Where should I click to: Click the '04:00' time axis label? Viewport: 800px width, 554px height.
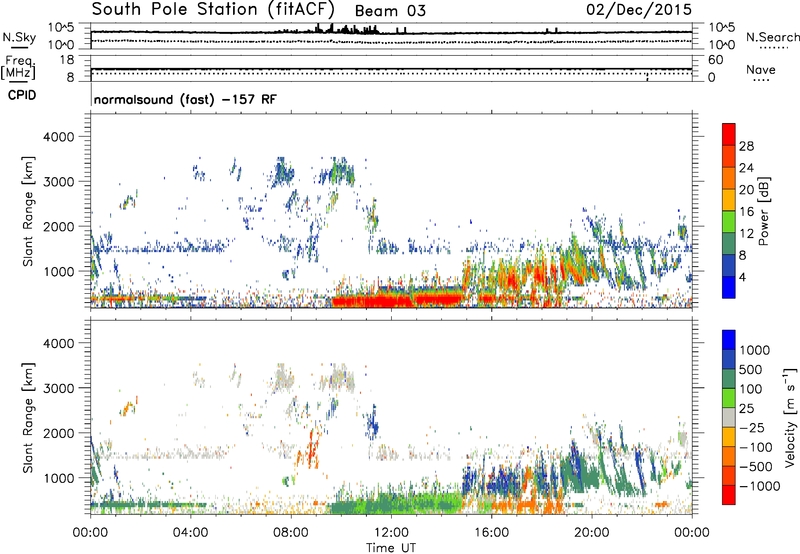190,533
